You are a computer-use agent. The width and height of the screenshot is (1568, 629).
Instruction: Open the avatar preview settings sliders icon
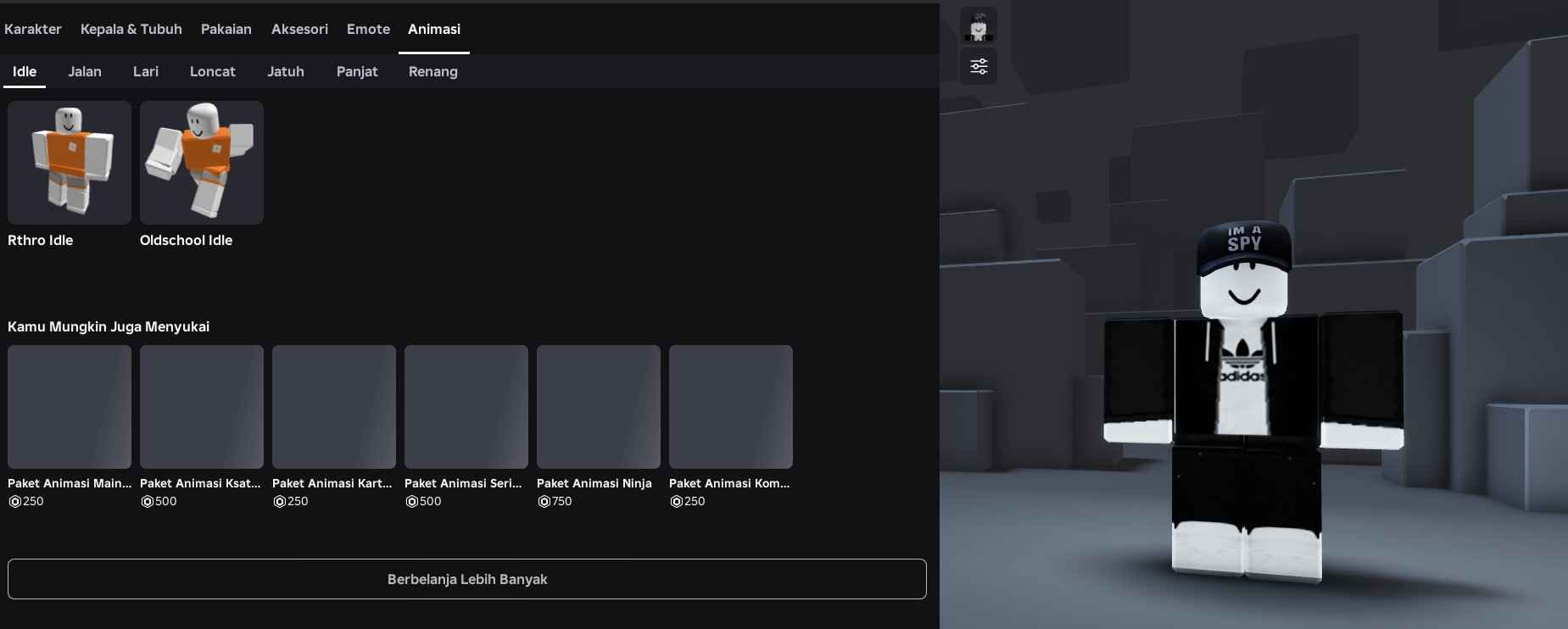979,66
